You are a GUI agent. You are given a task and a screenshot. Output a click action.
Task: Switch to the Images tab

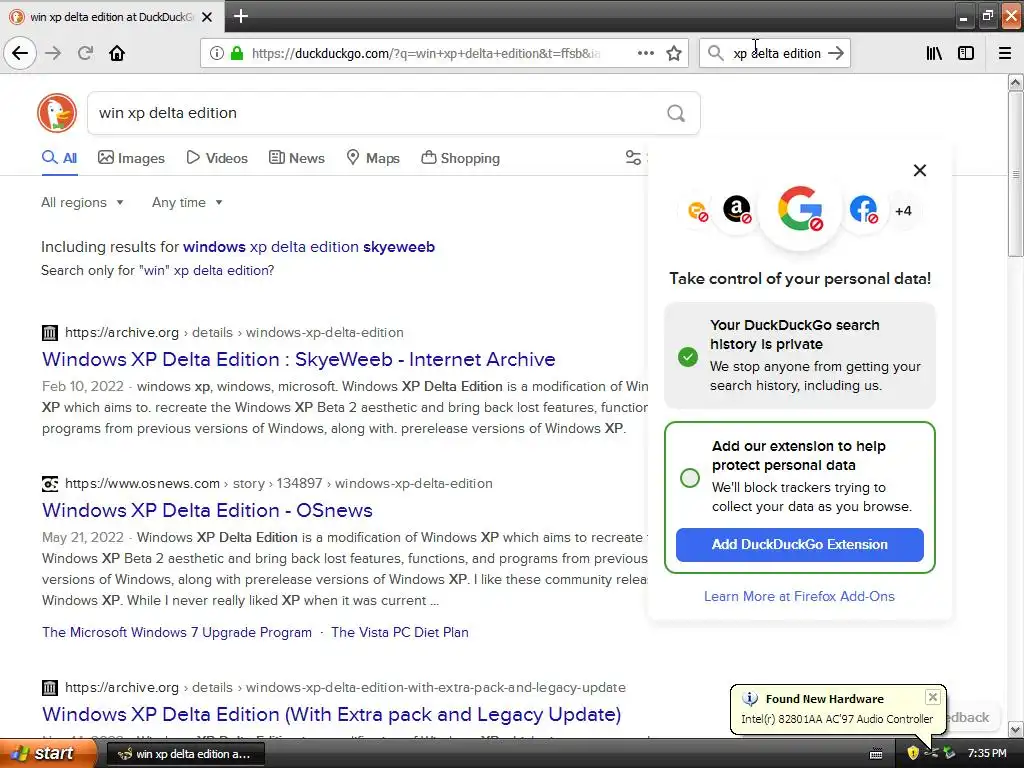pos(131,158)
